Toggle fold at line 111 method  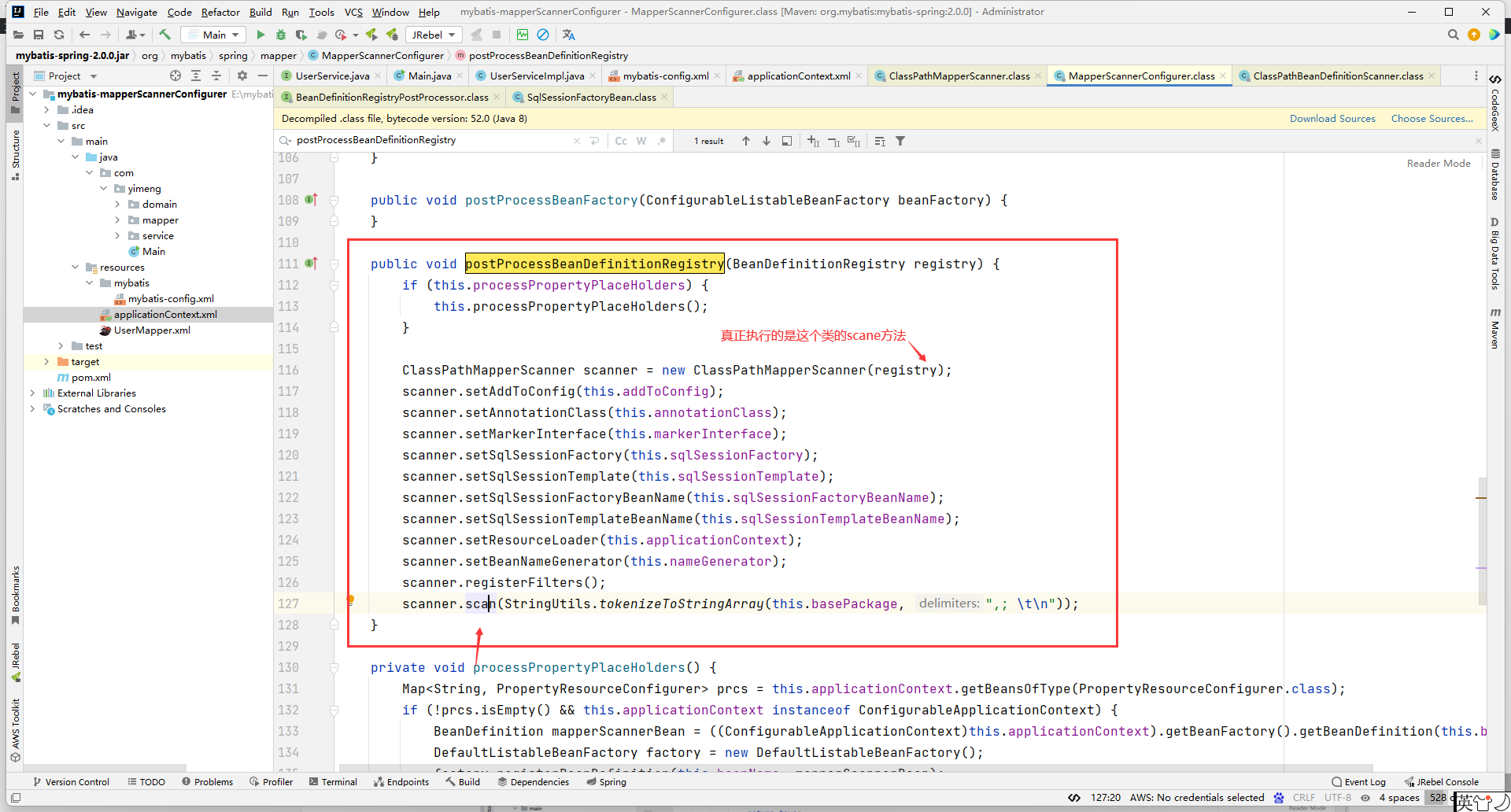click(334, 264)
